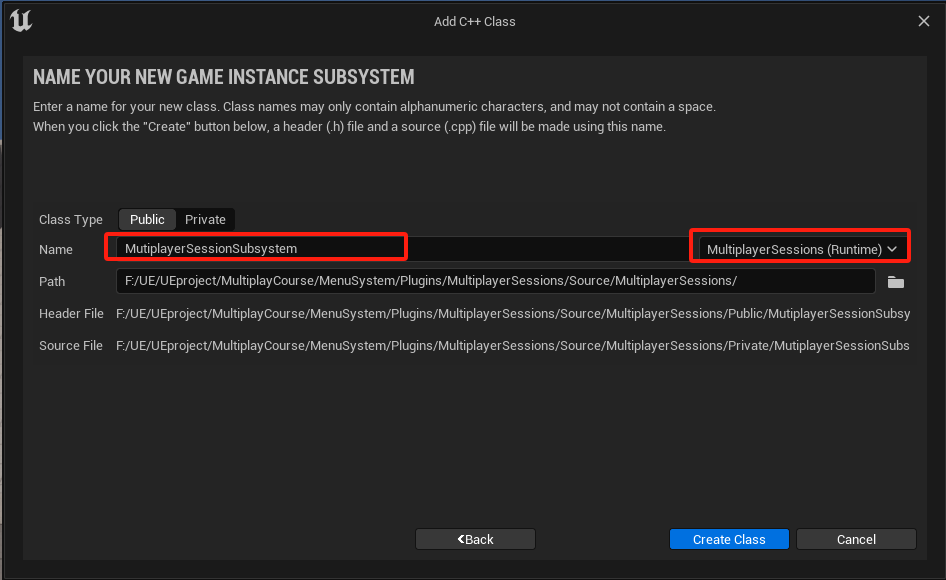
Task: Go back with the Back button
Action: pos(475,539)
